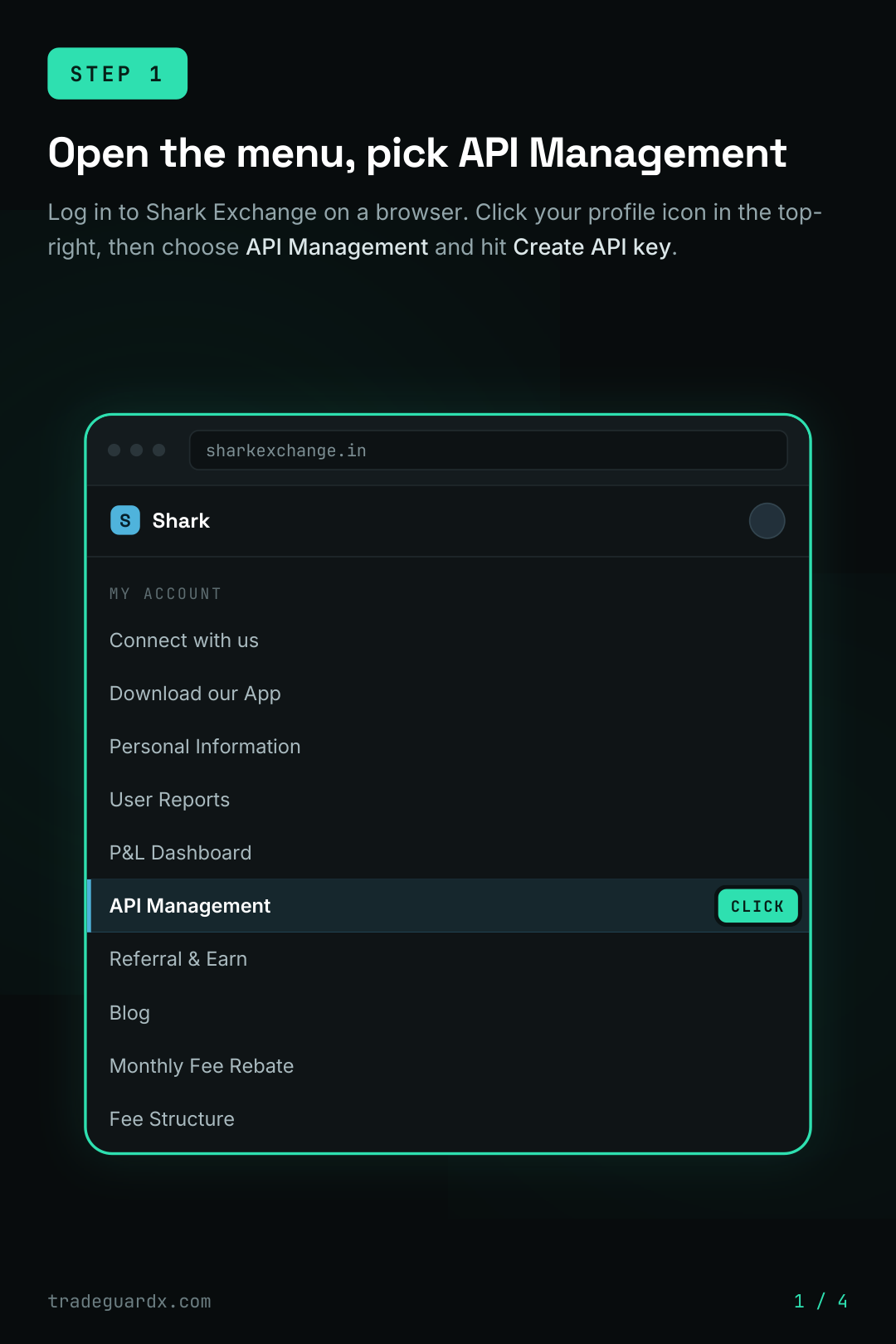Image resolution: width=896 pixels, height=1344 pixels.
Task: Select Download our App
Action: click(x=448, y=694)
